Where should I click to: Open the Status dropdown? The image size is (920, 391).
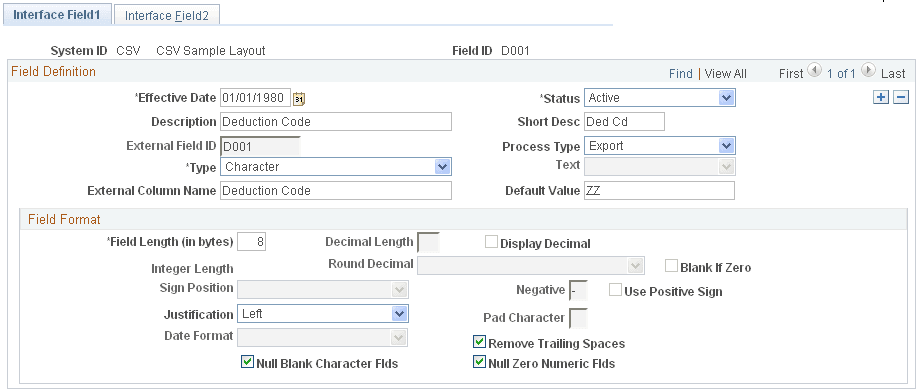coord(659,98)
